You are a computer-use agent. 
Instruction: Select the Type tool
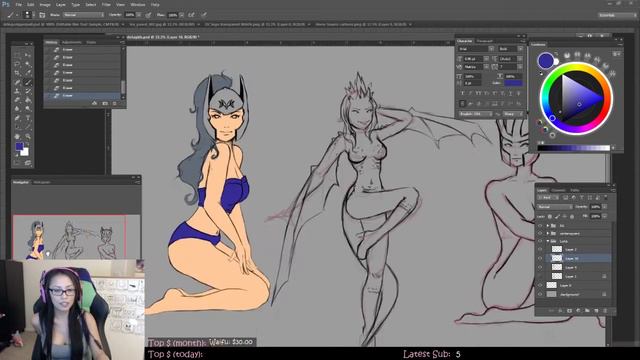click(27, 118)
